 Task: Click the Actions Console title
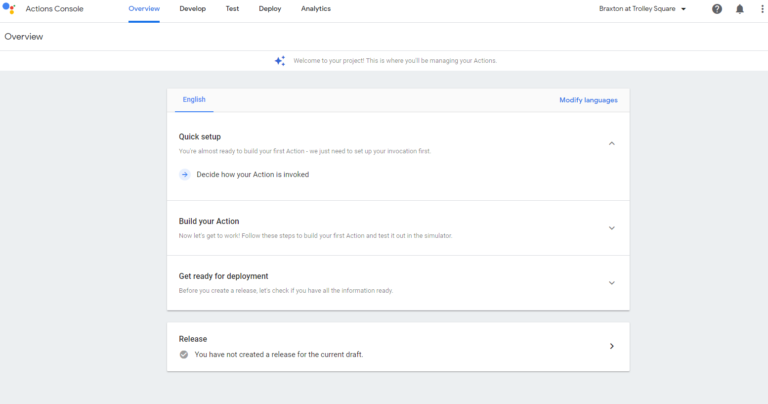(x=54, y=9)
